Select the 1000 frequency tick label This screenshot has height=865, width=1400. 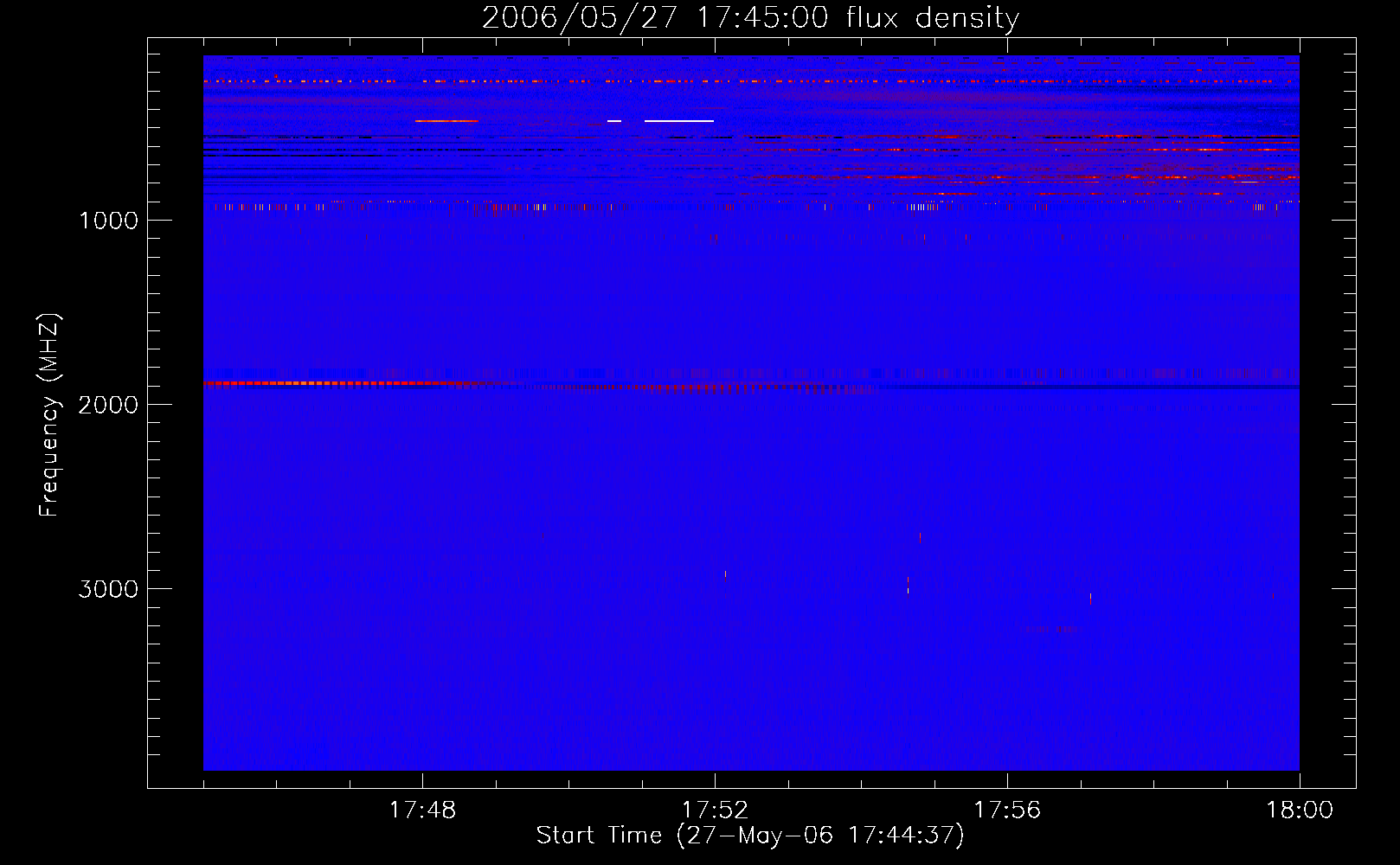(x=108, y=221)
